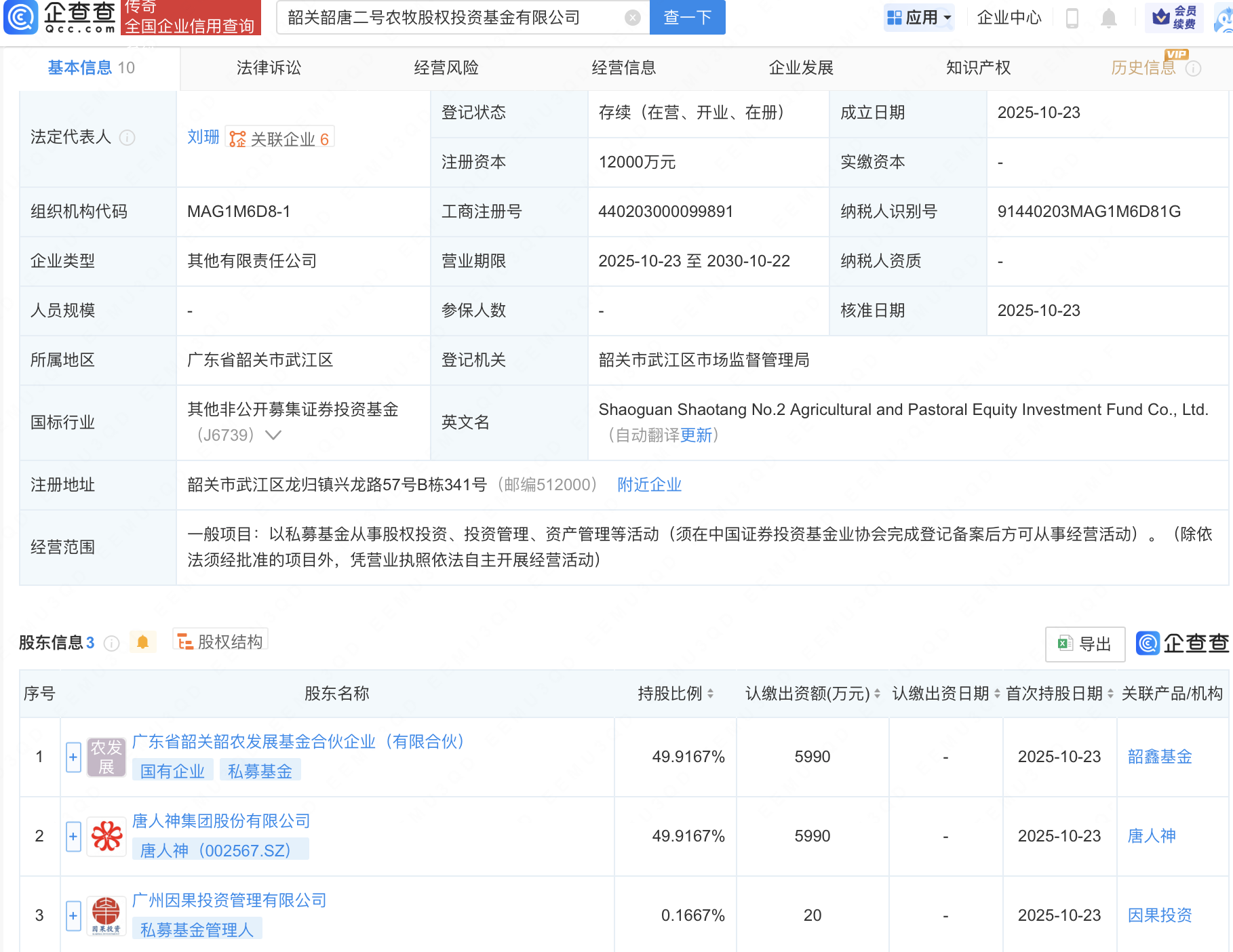Expand the 唐人神集团 shareholder row
Screen dimensions: 1233x952
73,836
